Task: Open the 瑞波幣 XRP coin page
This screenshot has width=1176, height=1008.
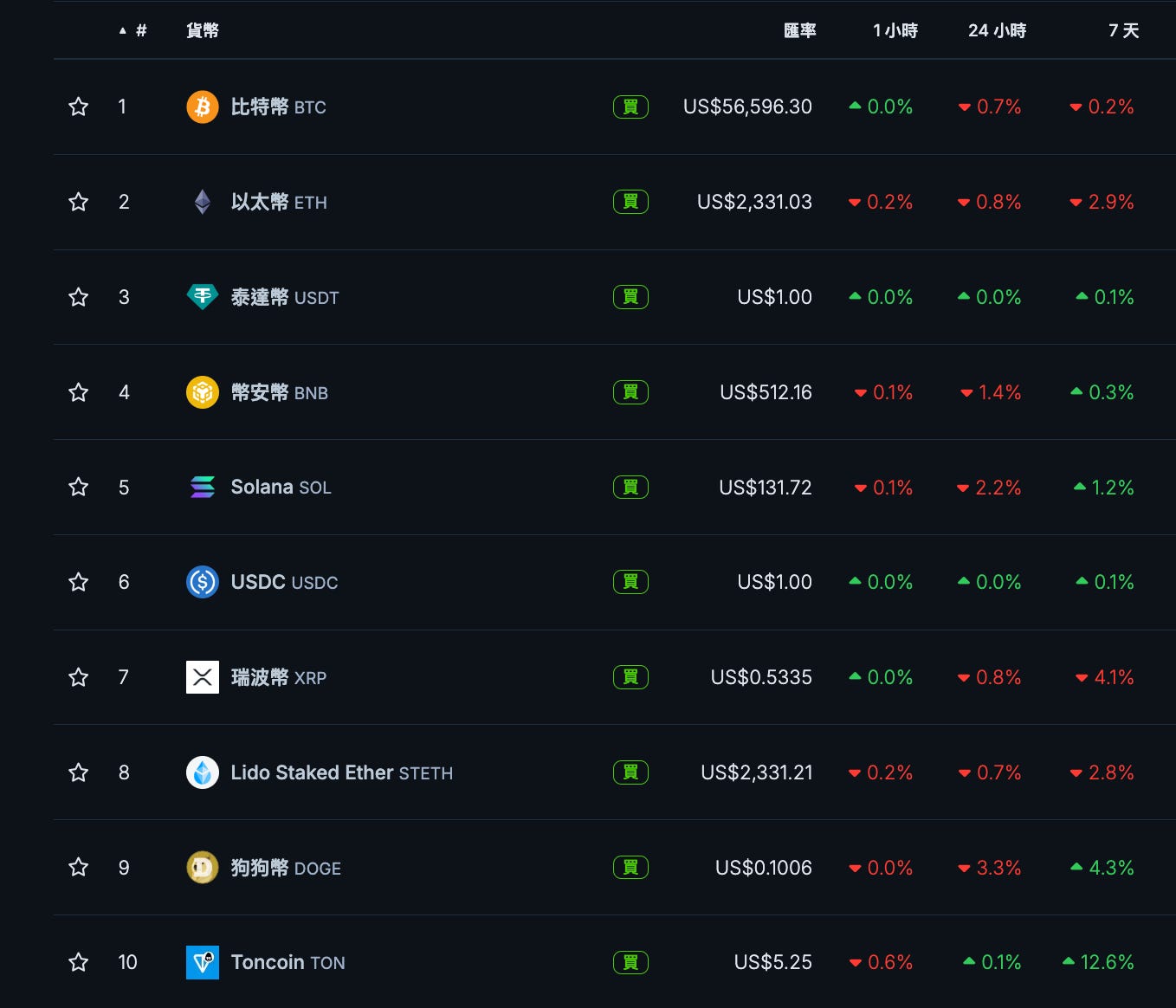Action: point(279,677)
